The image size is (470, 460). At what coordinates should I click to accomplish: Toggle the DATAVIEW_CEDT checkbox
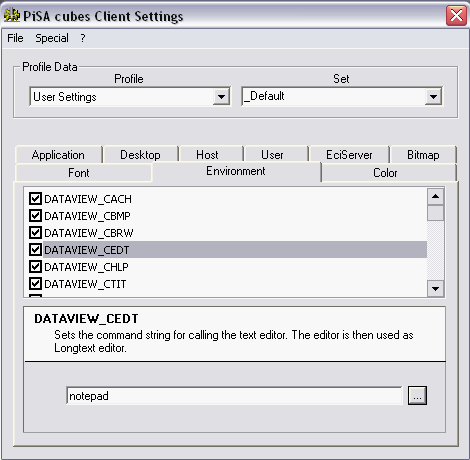35,249
